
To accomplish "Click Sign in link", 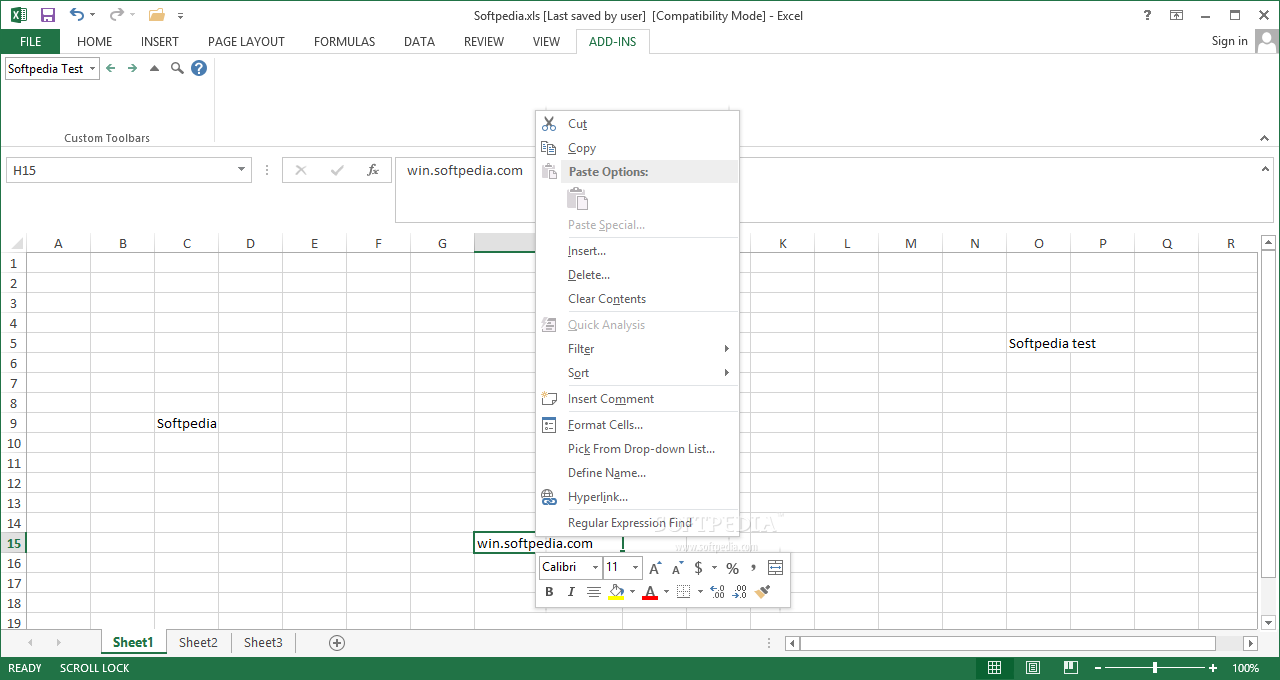I will (1229, 41).
